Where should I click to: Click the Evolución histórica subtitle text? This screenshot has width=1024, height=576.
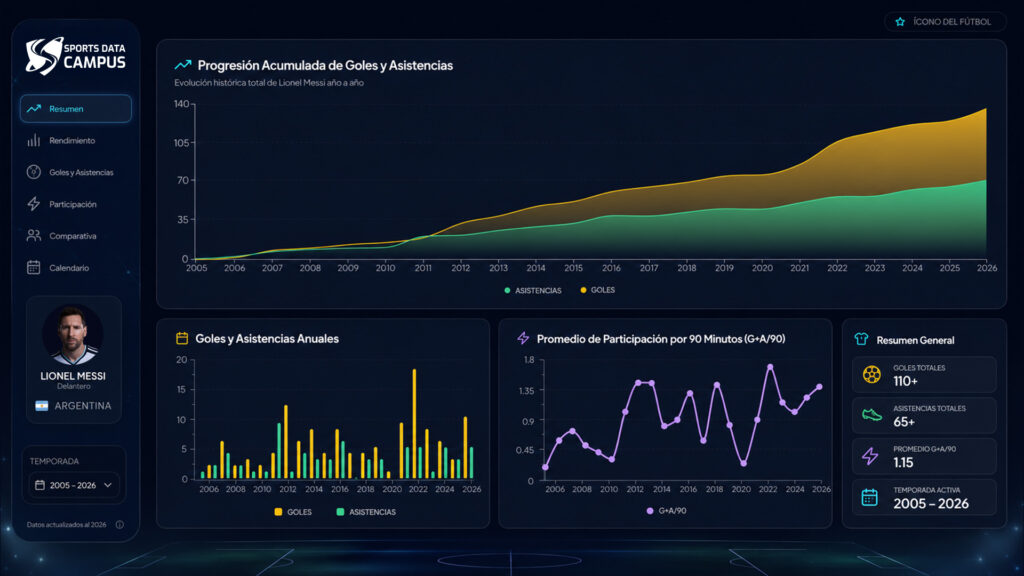[269, 83]
